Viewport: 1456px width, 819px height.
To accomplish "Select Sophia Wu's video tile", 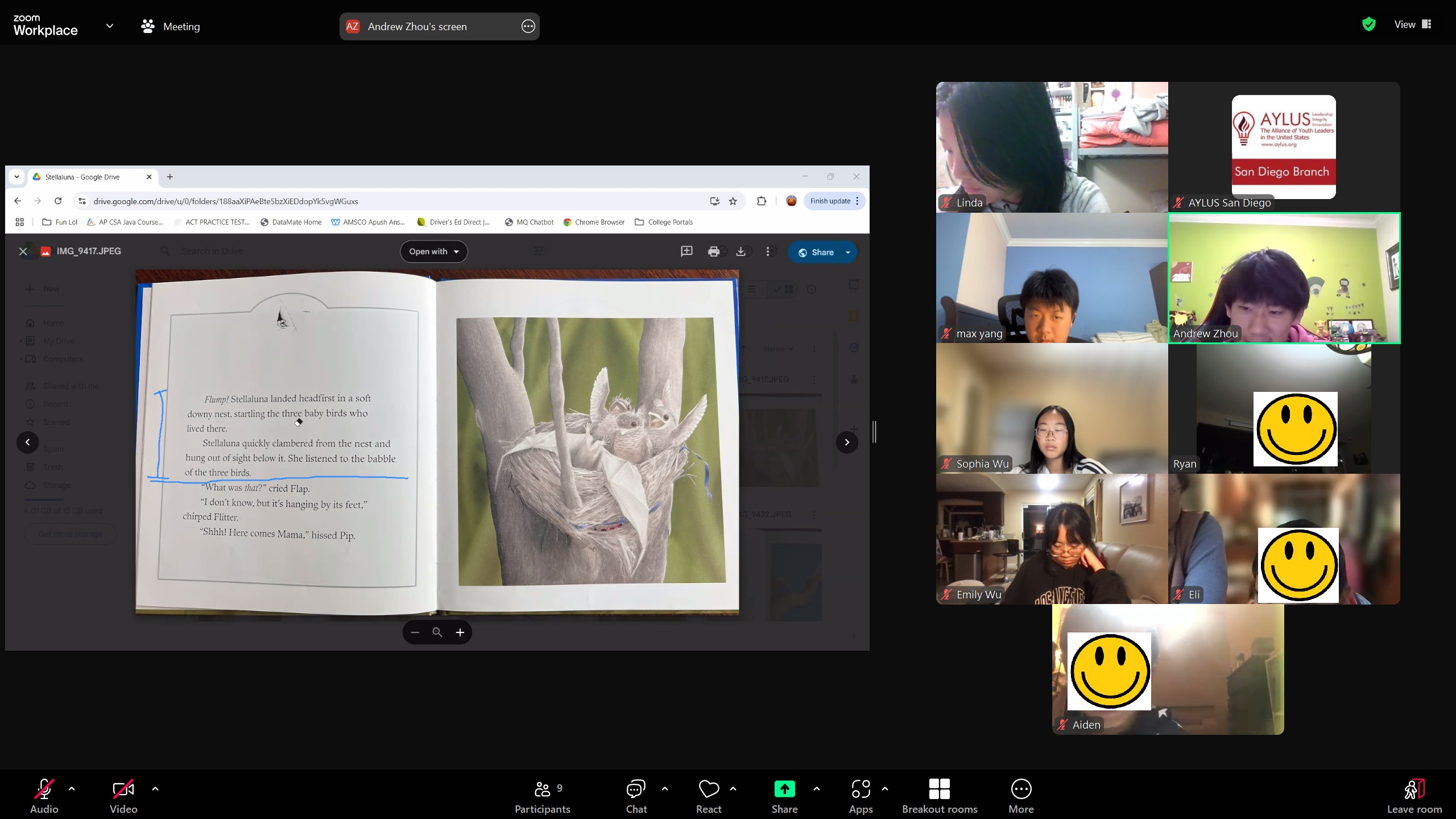I will pyautogui.click(x=1052, y=408).
